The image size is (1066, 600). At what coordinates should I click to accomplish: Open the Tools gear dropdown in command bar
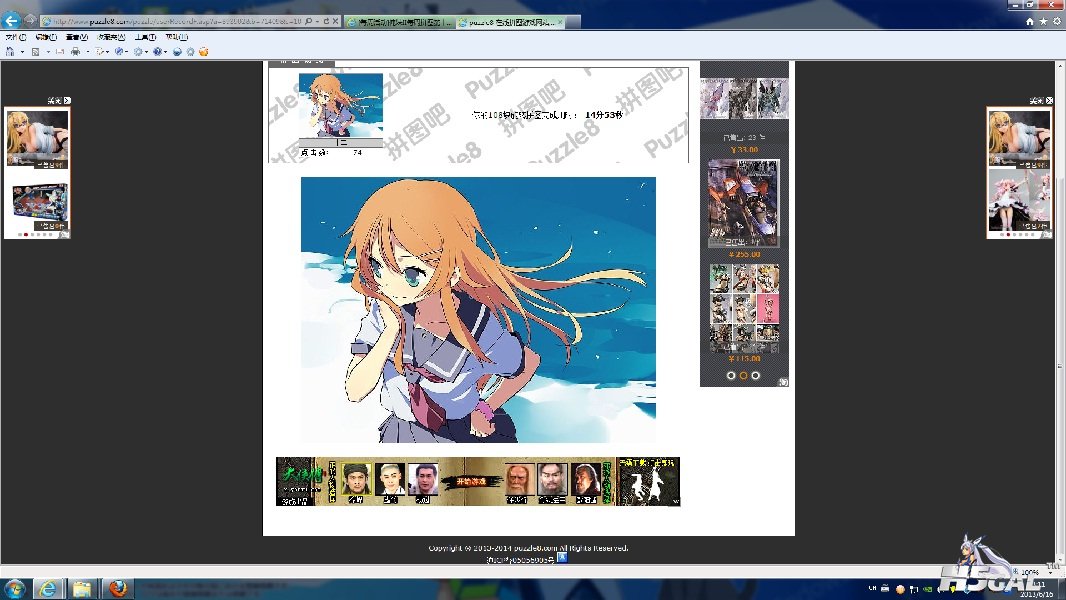pos(140,52)
